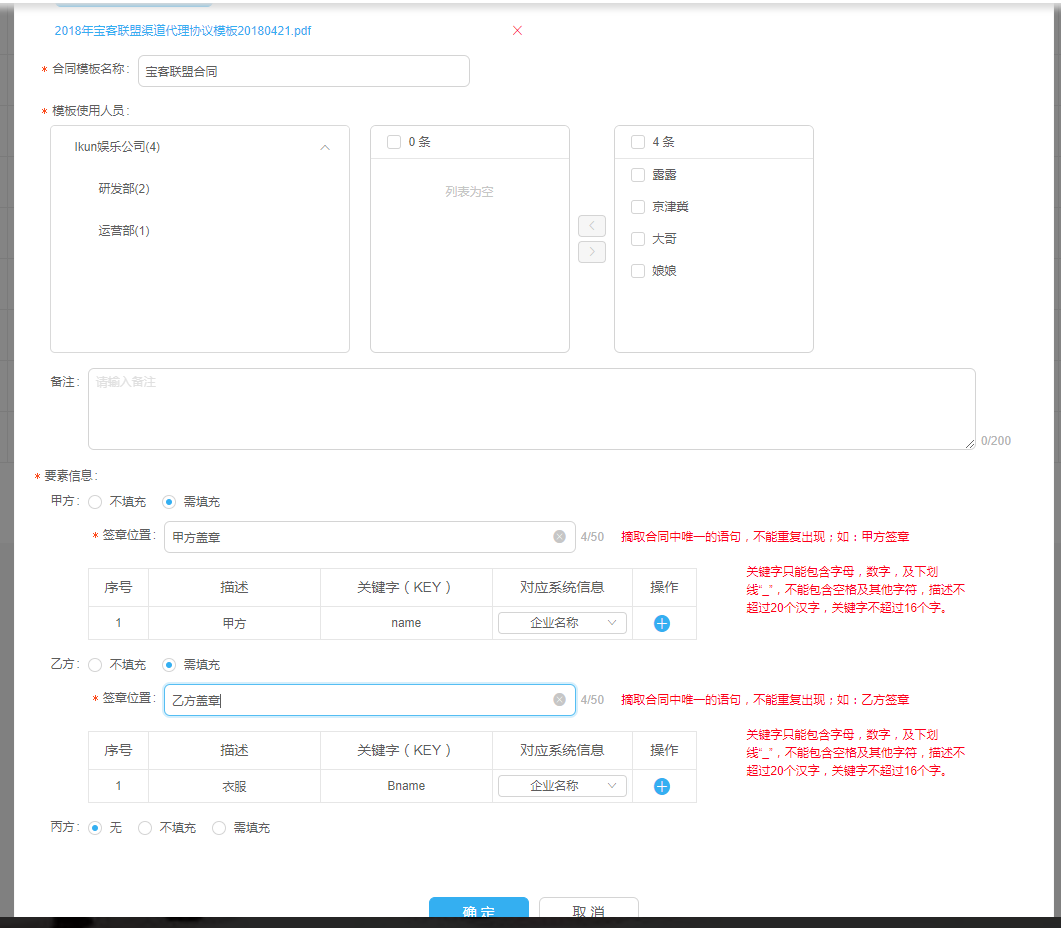This screenshot has height=928, width=1061.
Task: Click into the 备注 remarks textarea
Action: click(530, 409)
